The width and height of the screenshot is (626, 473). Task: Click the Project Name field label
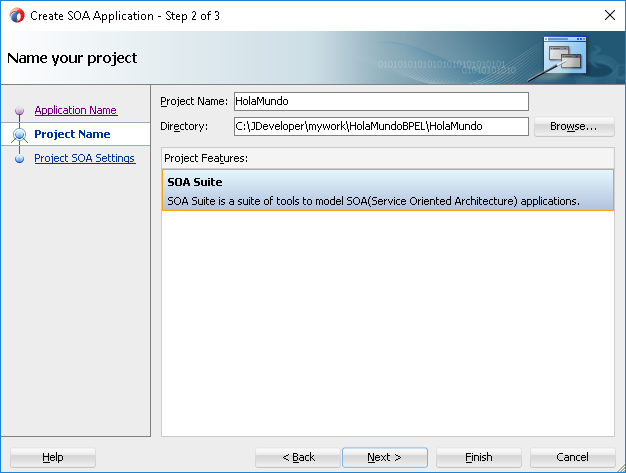pos(194,101)
